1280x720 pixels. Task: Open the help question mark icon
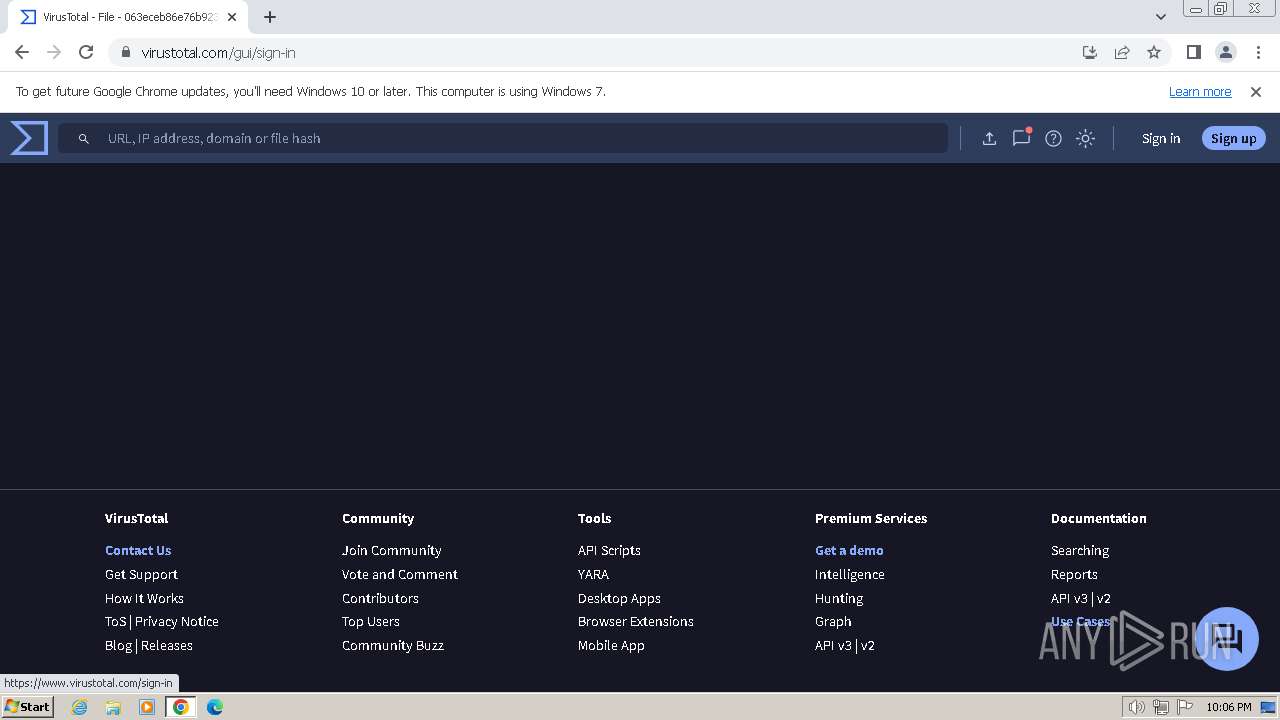pos(1053,139)
